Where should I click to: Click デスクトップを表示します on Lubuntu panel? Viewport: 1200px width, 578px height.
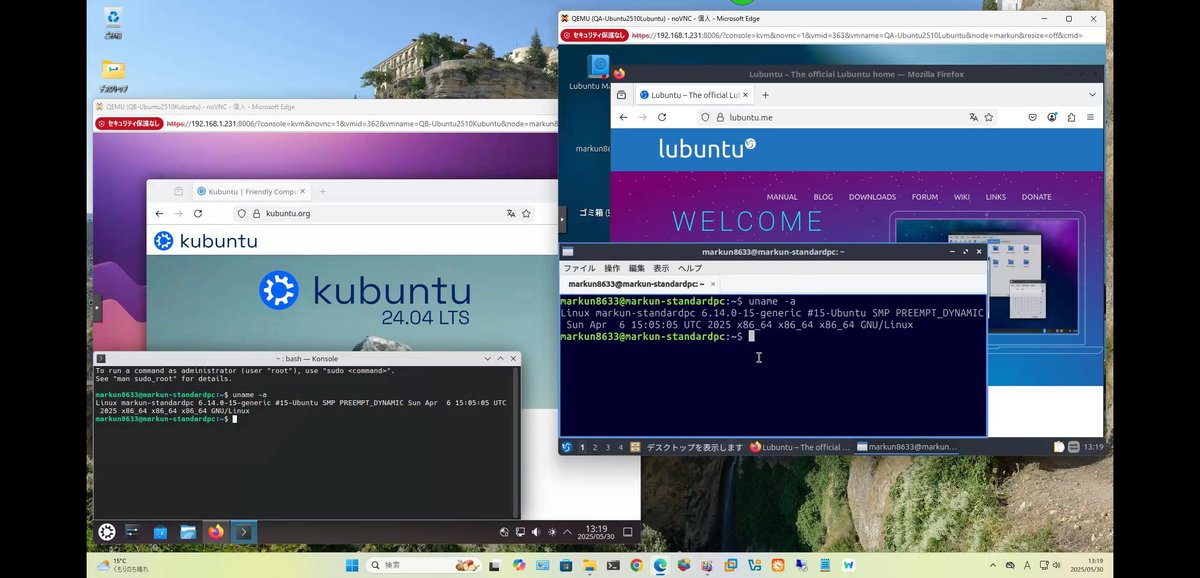pos(695,447)
